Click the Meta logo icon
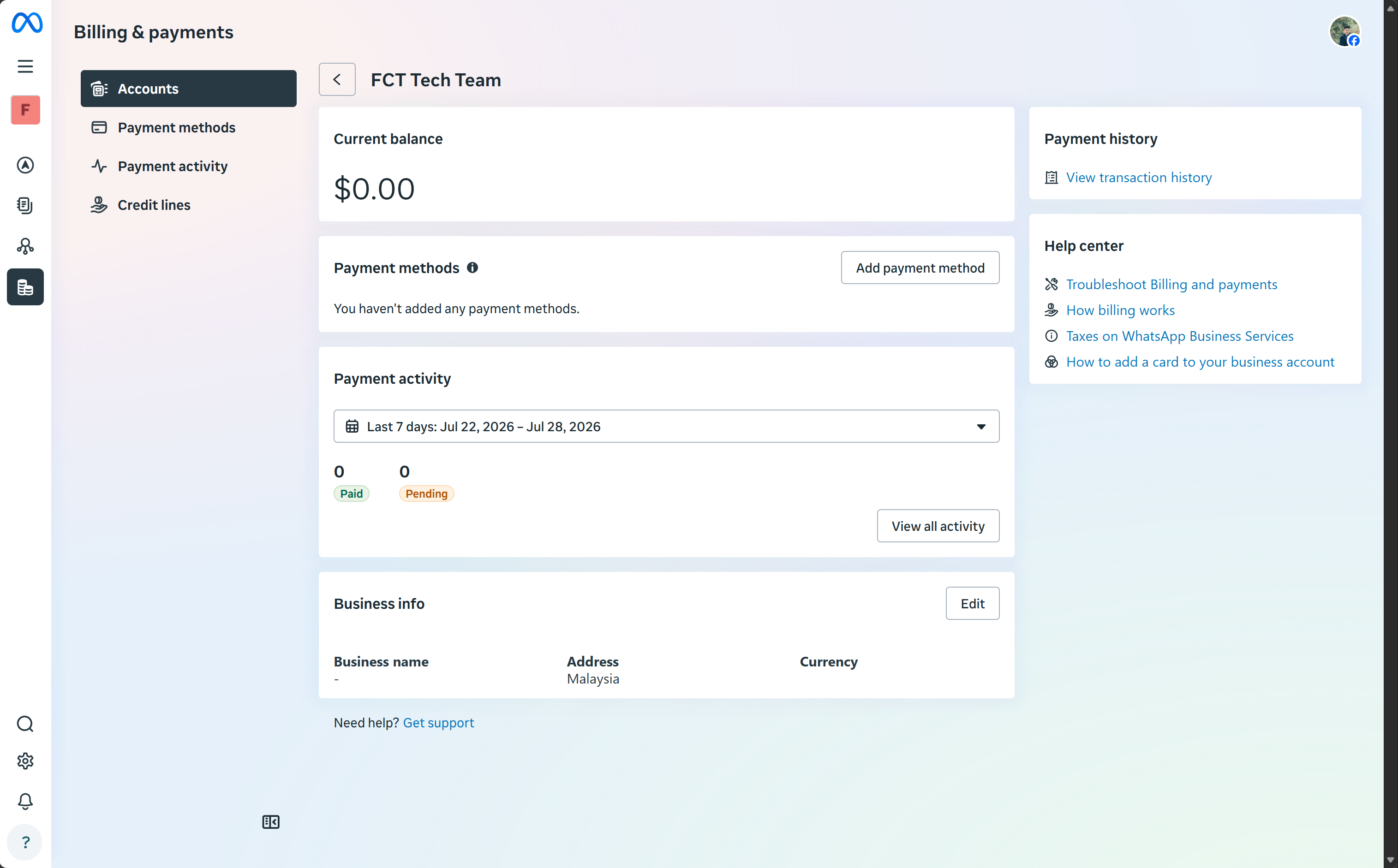This screenshot has width=1398, height=868. click(x=26, y=23)
